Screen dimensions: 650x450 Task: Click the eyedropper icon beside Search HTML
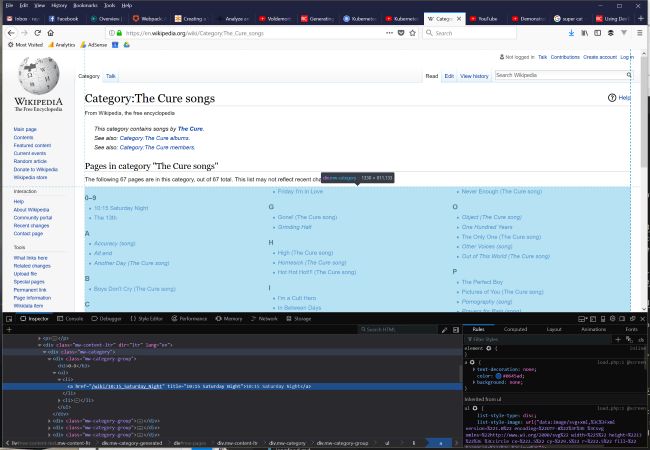pos(444,330)
